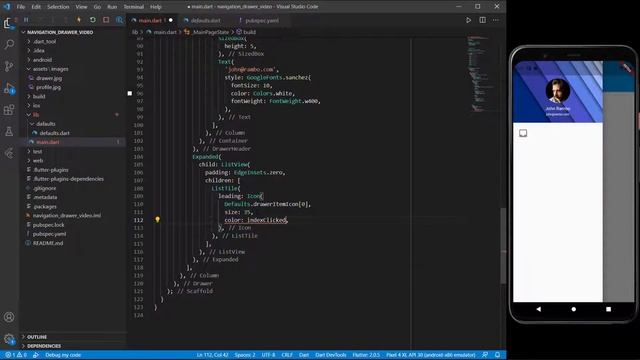Pause the debug session

(x=26, y=20)
